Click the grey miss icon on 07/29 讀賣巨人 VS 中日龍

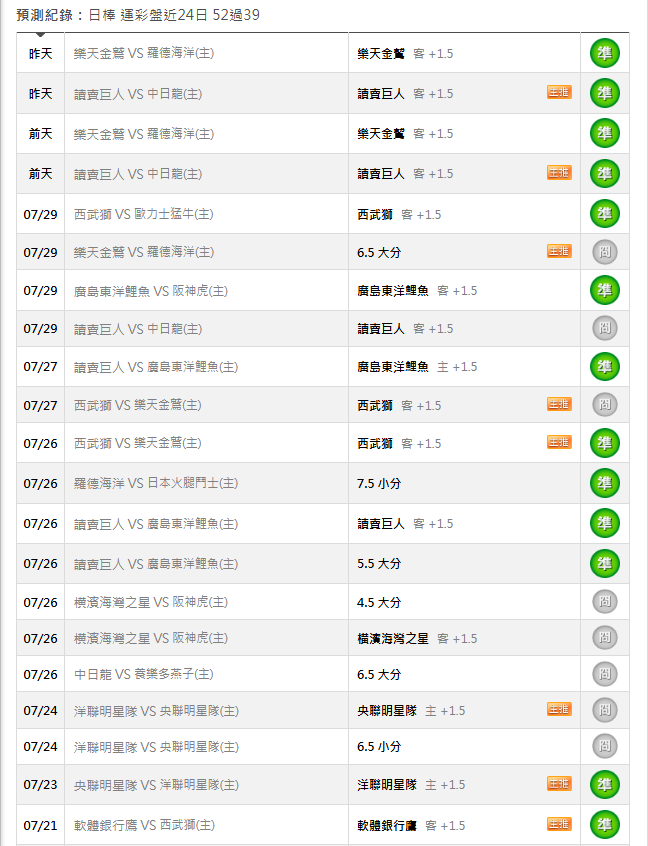(604, 328)
